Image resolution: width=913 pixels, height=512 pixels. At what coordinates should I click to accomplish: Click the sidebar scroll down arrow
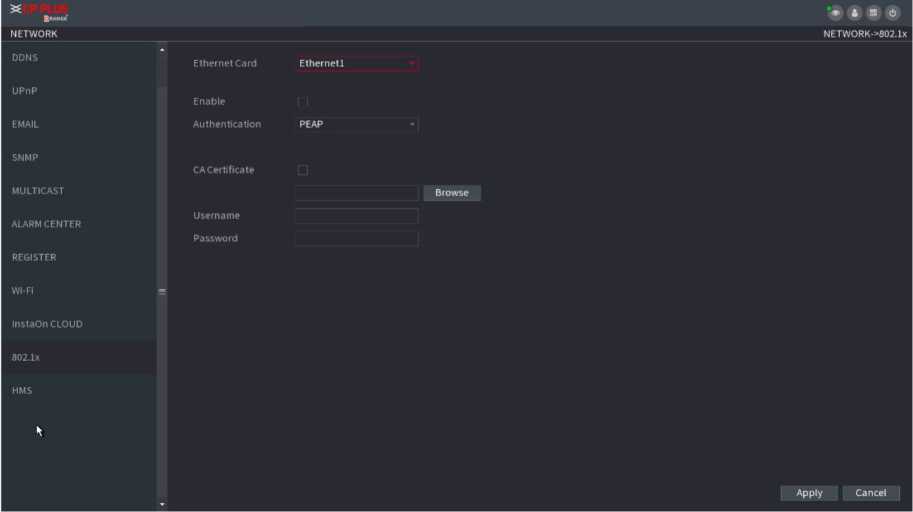pos(162,504)
